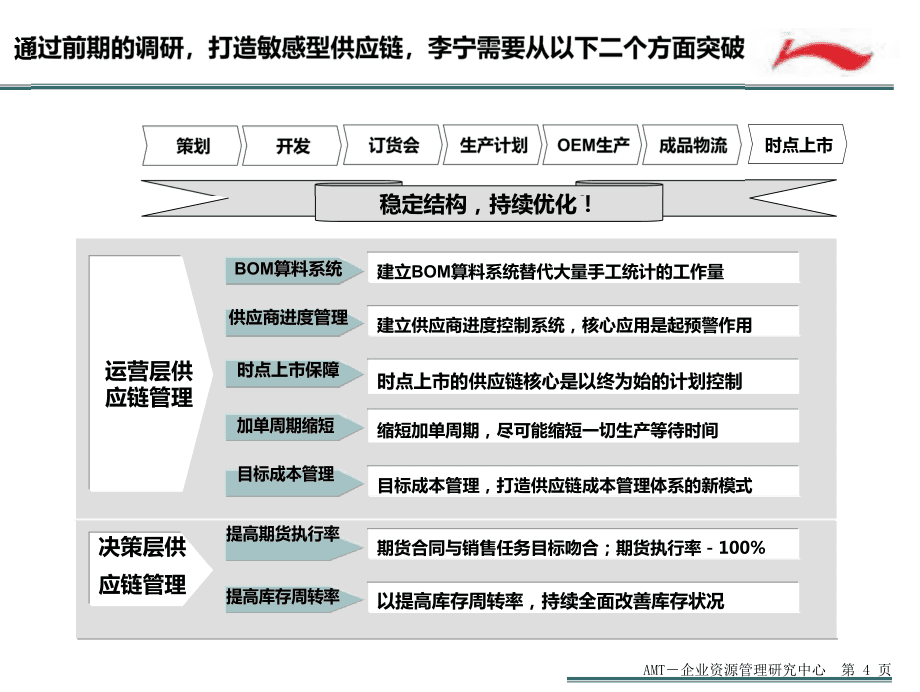
Task: Select the 目标成本管理 label
Action: coord(287,477)
